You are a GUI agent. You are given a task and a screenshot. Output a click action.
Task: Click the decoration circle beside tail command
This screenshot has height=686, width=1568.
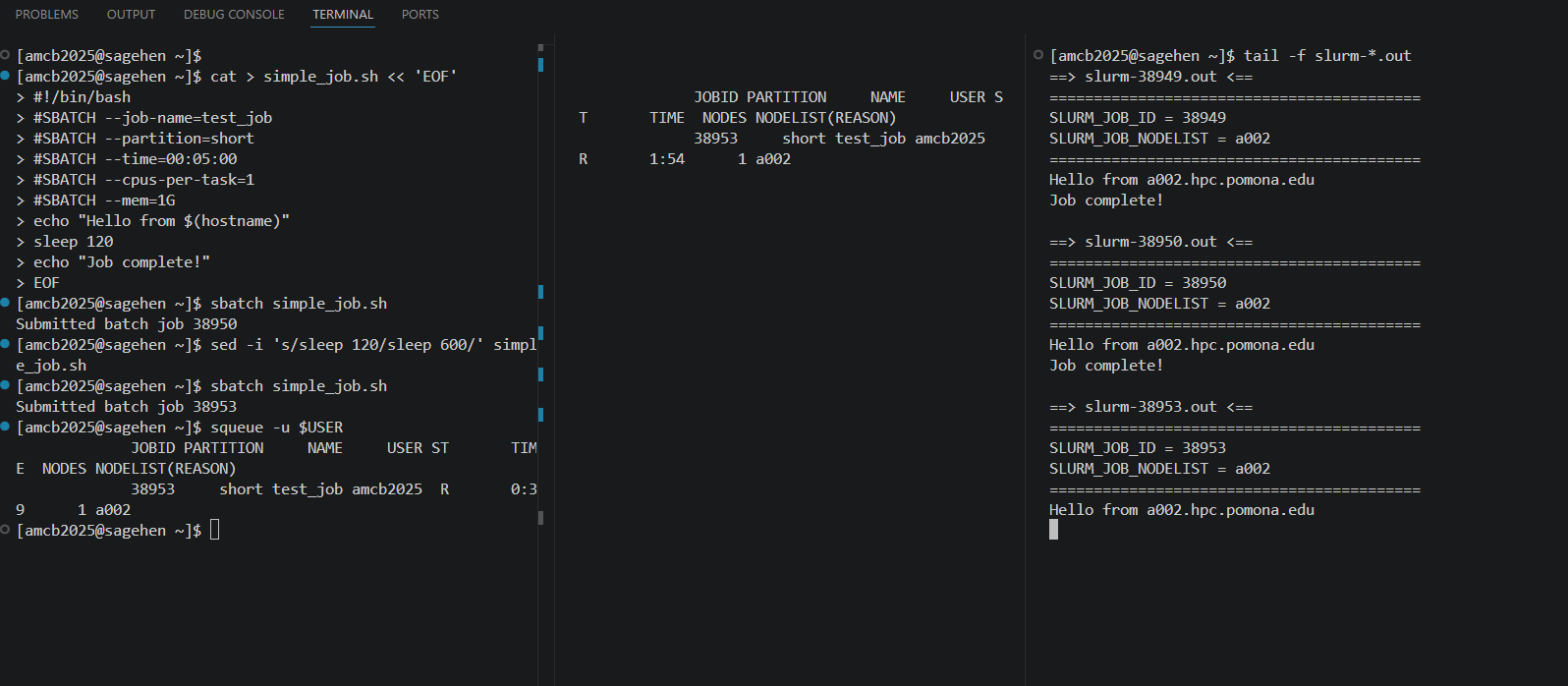[x=1038, y=55]
